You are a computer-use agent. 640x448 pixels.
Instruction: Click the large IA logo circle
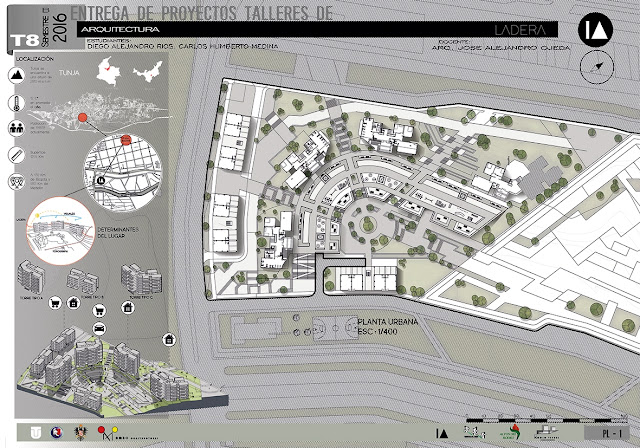(x=596, y=30)
